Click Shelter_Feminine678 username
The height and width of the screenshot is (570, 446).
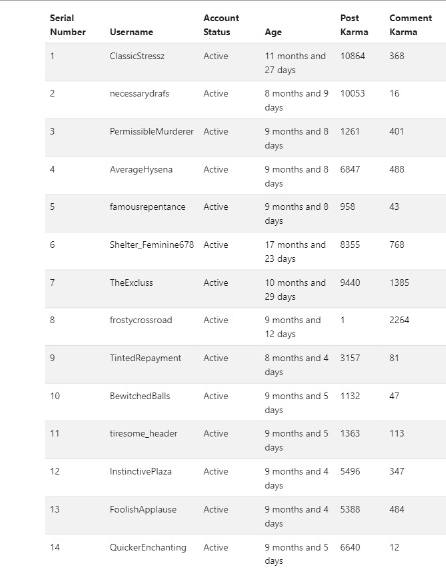point(152,245)
